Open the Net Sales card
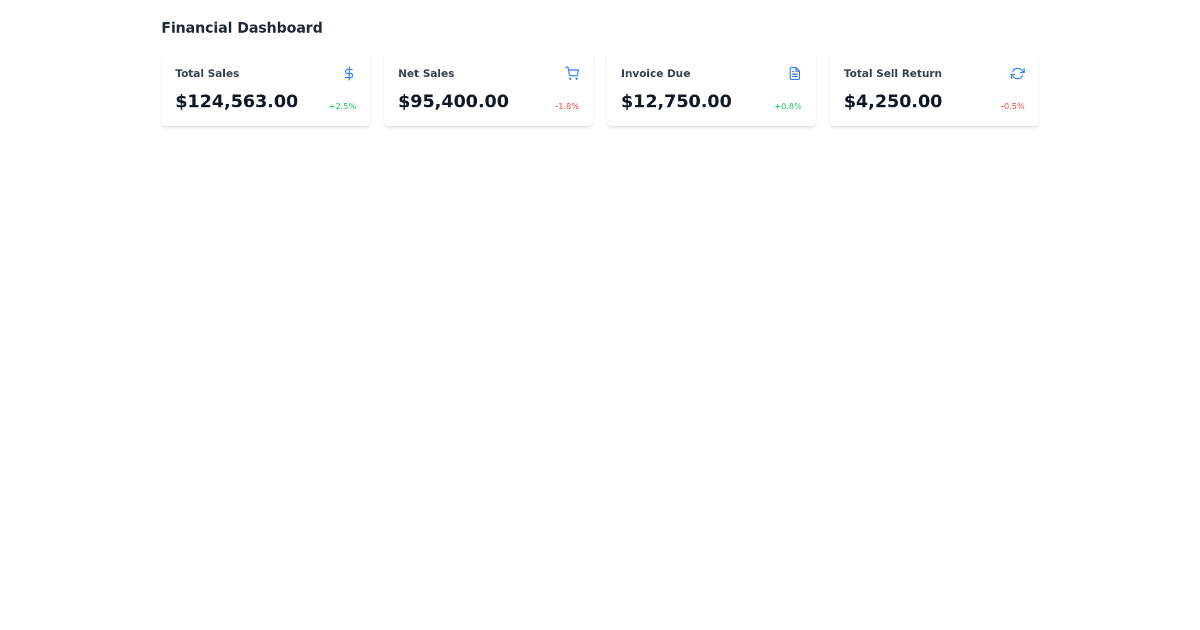Screen dimensions: 1200x630 pyautogui.click(x=488, y=88)
